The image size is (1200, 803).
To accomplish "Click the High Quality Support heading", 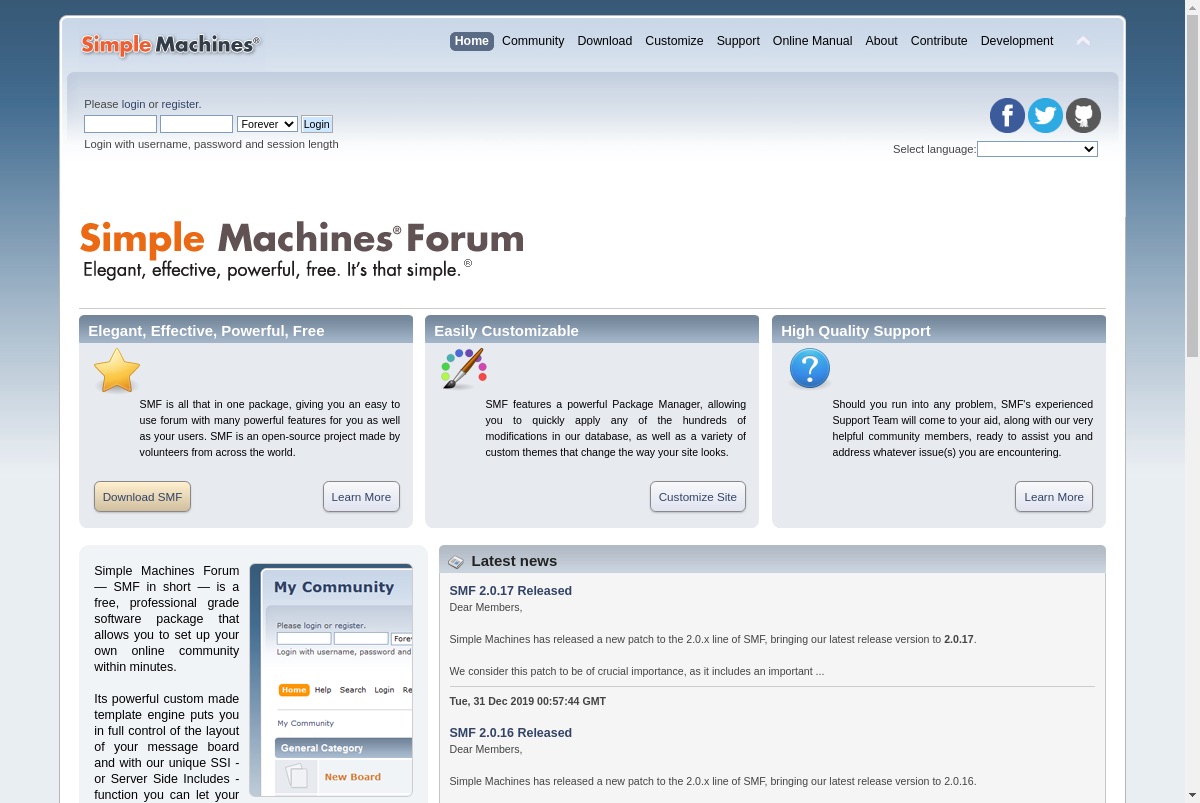I will pos(856,331).
